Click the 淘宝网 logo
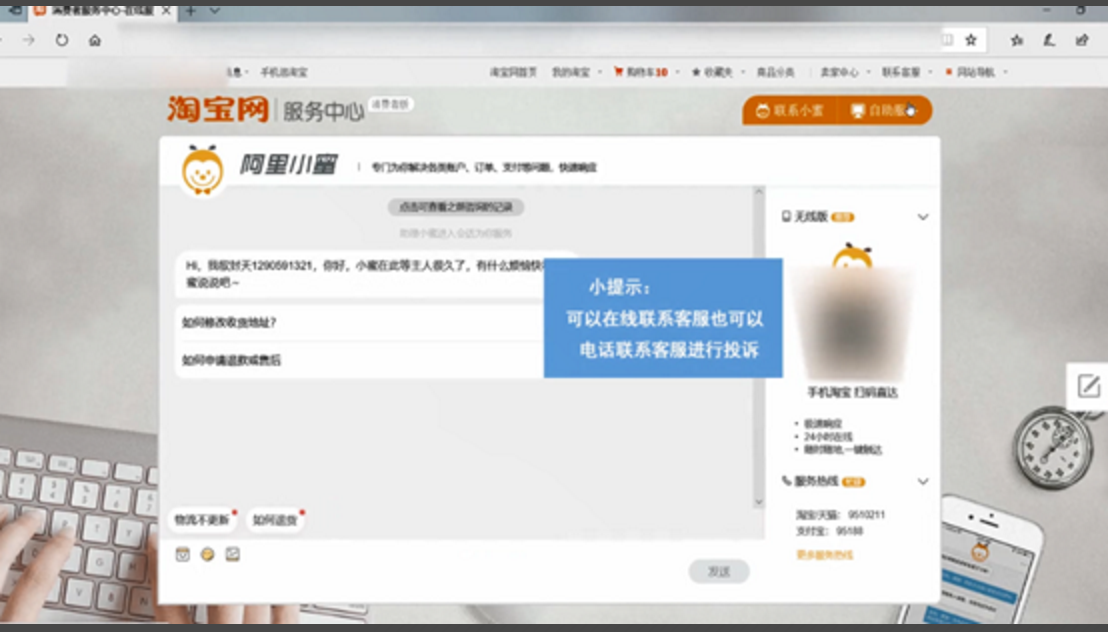Viewport: 1108px width, 632px height. click(218, 110)
